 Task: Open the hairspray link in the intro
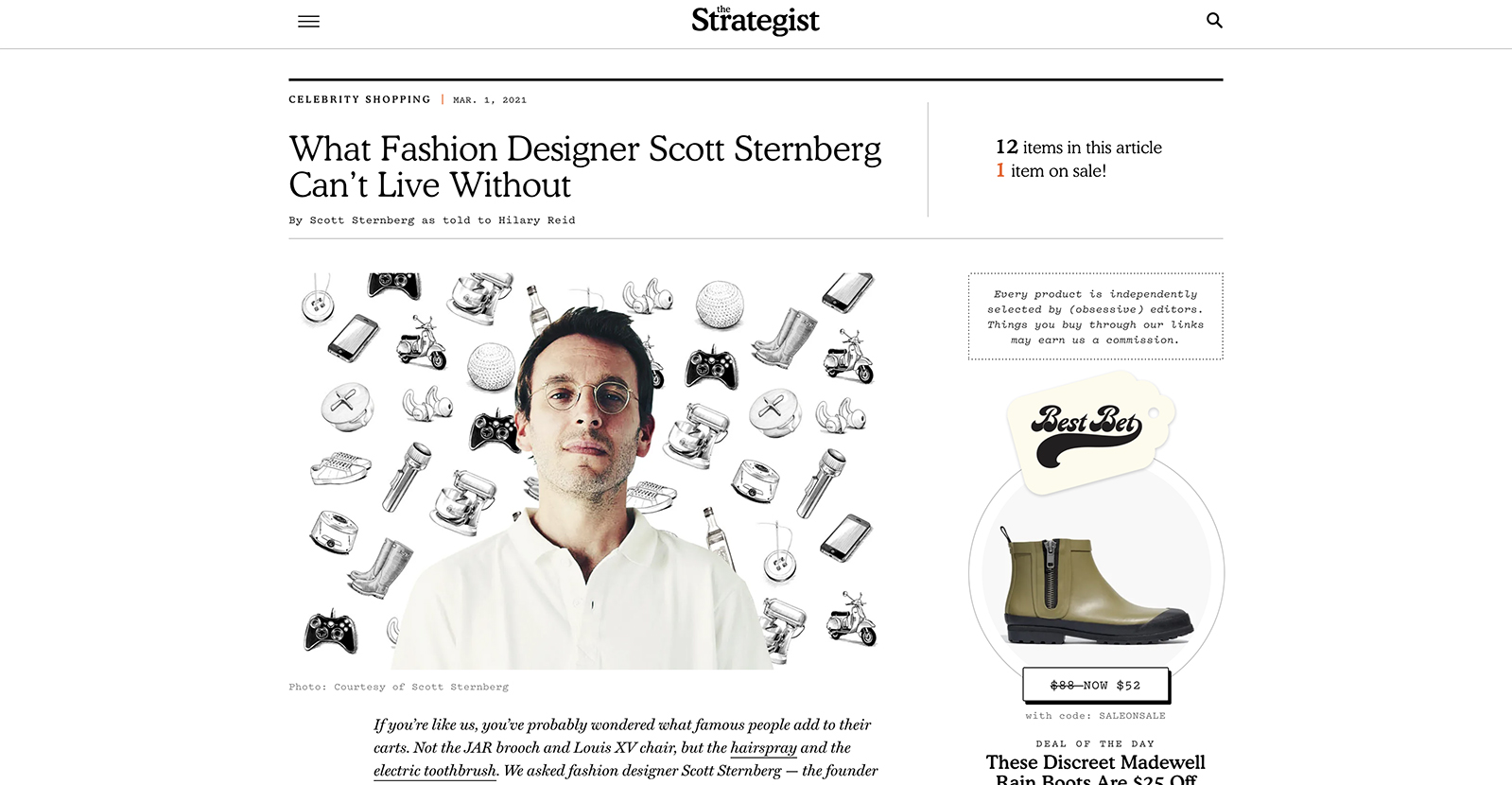(763, 747)
